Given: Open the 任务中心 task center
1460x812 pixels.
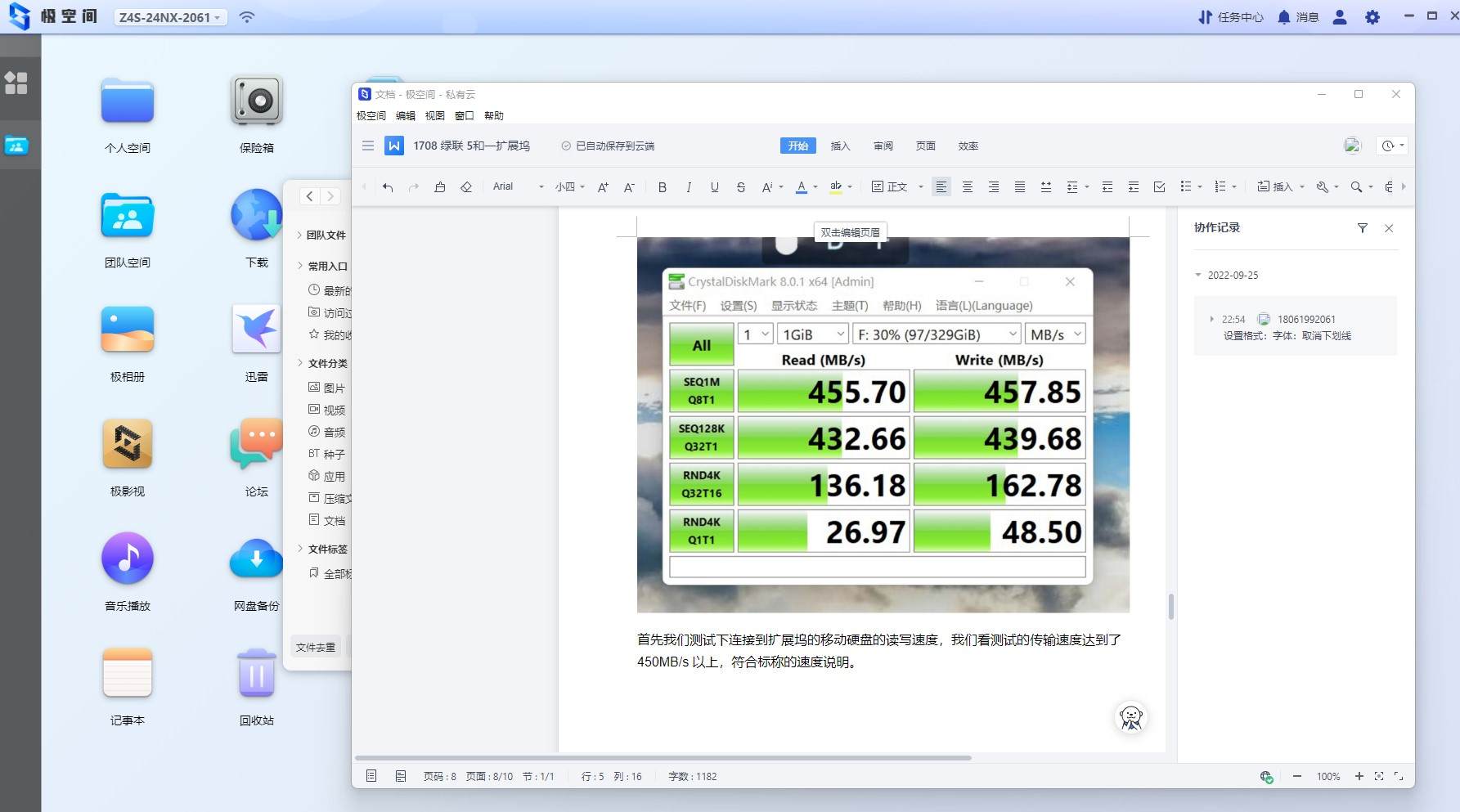Looking at the screenshot, I should (x=1231, y=17).
